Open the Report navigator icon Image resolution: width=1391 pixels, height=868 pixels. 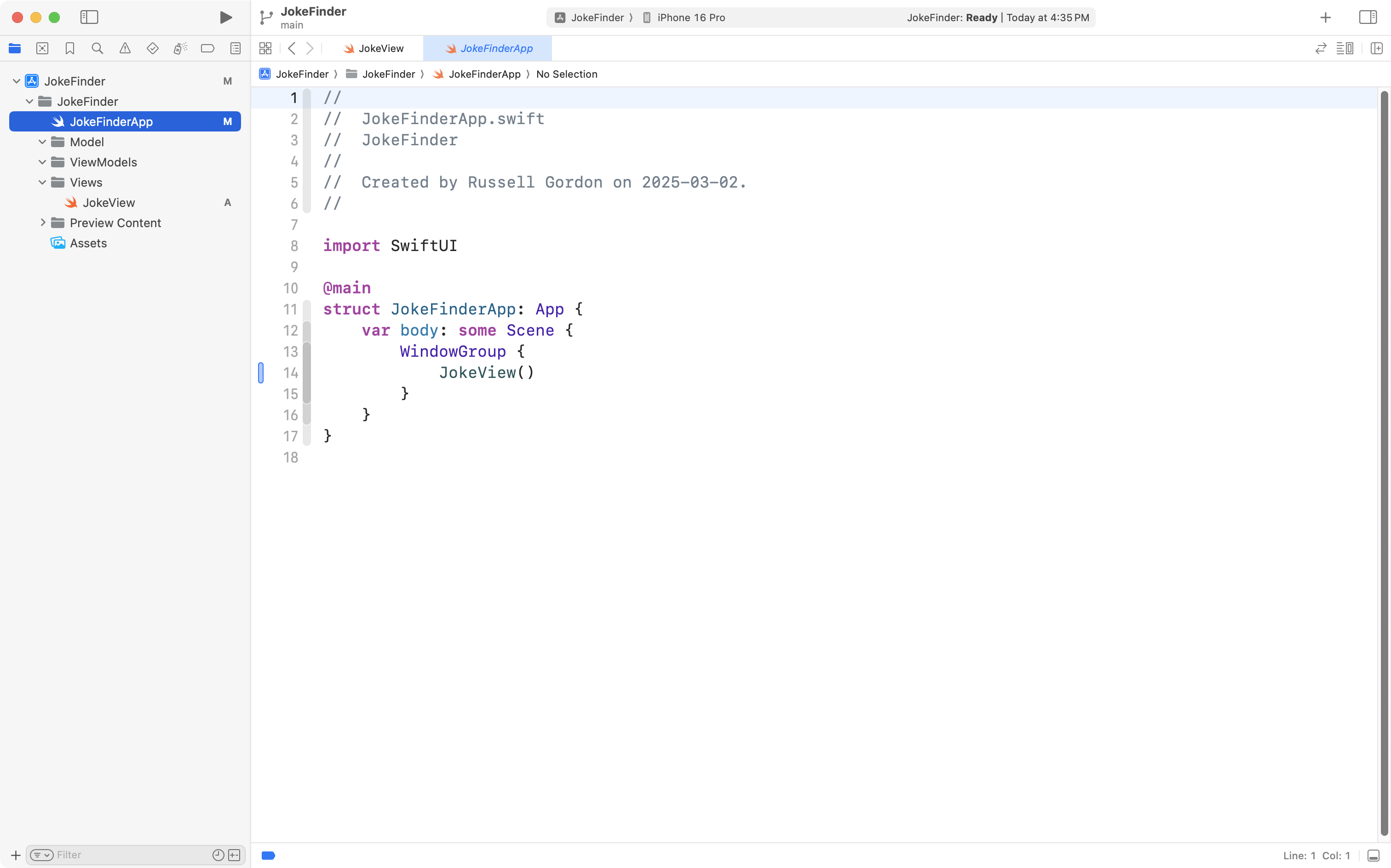tap(235, 49)
